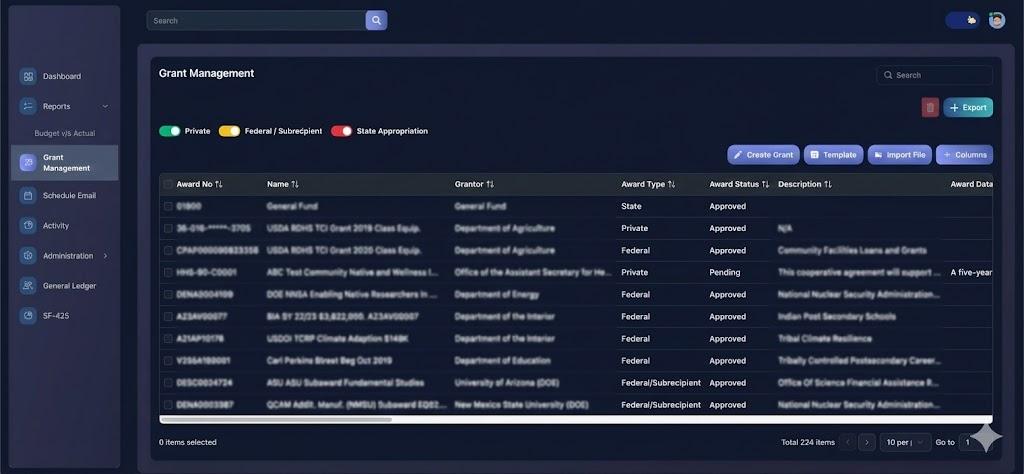The image size is (1024, 474).
Task: Sort by Award No column arrows
Action: [219, 184]
